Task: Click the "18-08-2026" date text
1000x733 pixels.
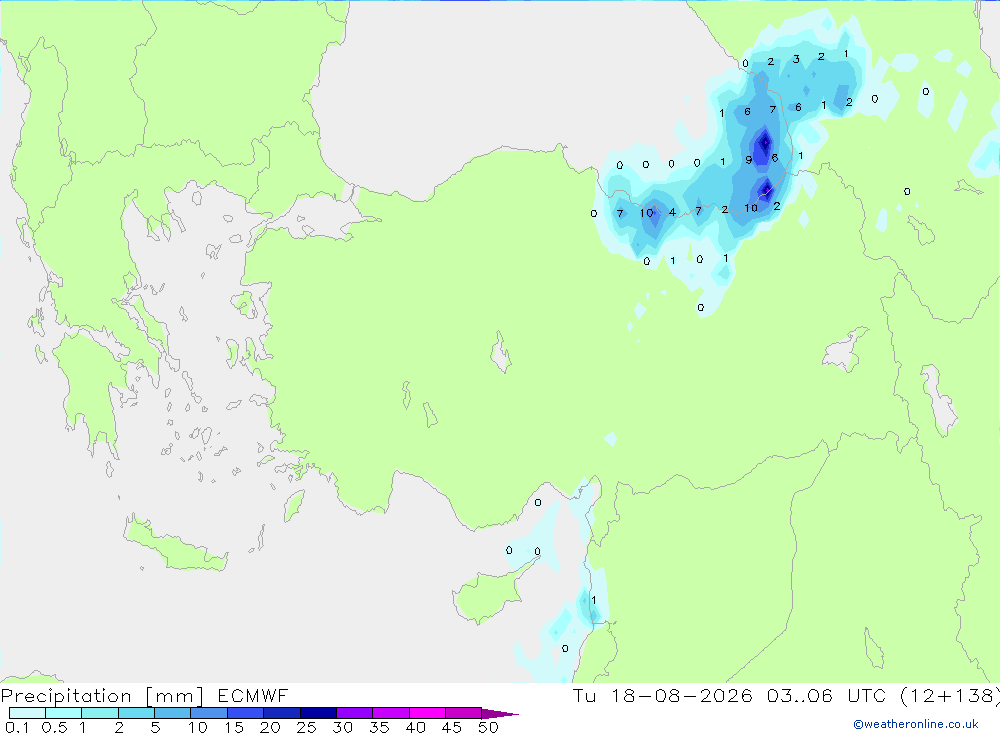Action: (682, 695)
